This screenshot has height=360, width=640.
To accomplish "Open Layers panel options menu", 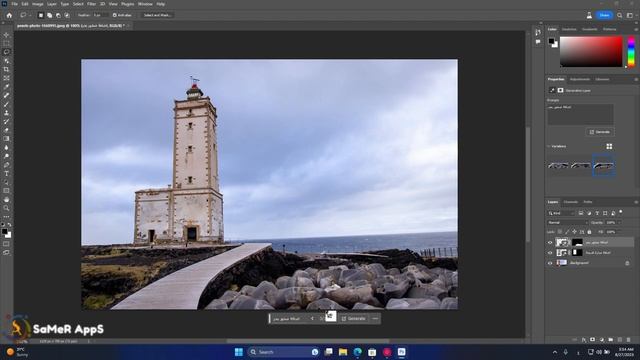I will (x=636, y=202).
